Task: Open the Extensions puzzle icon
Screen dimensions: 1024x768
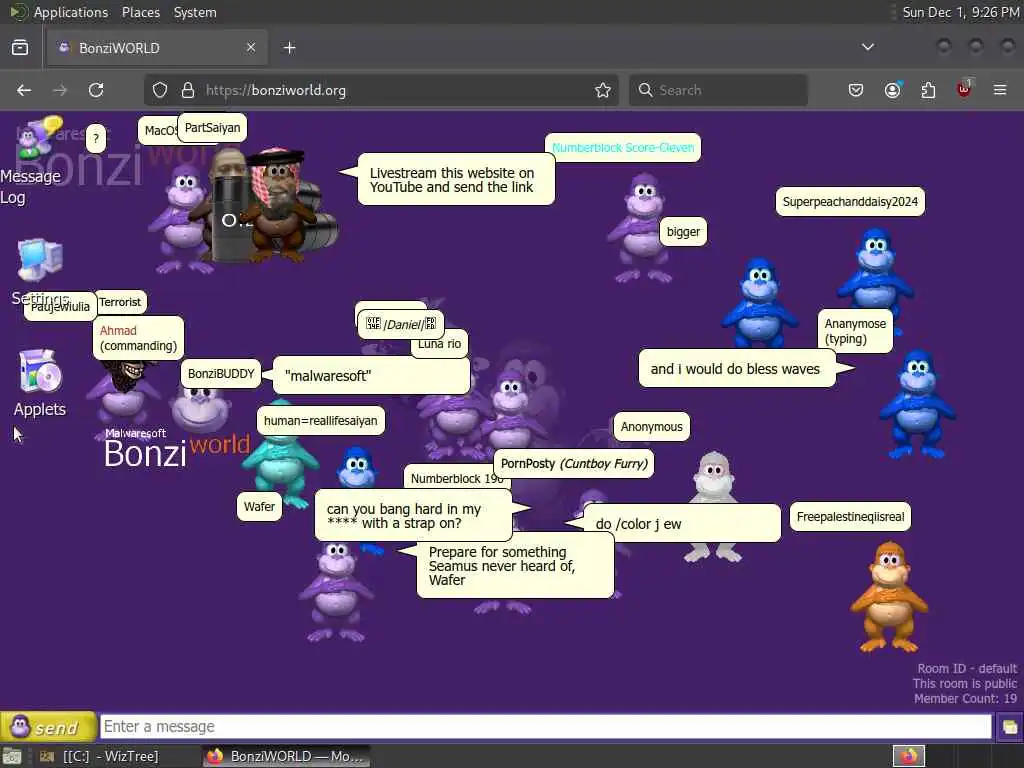Action: pos(928,90)
